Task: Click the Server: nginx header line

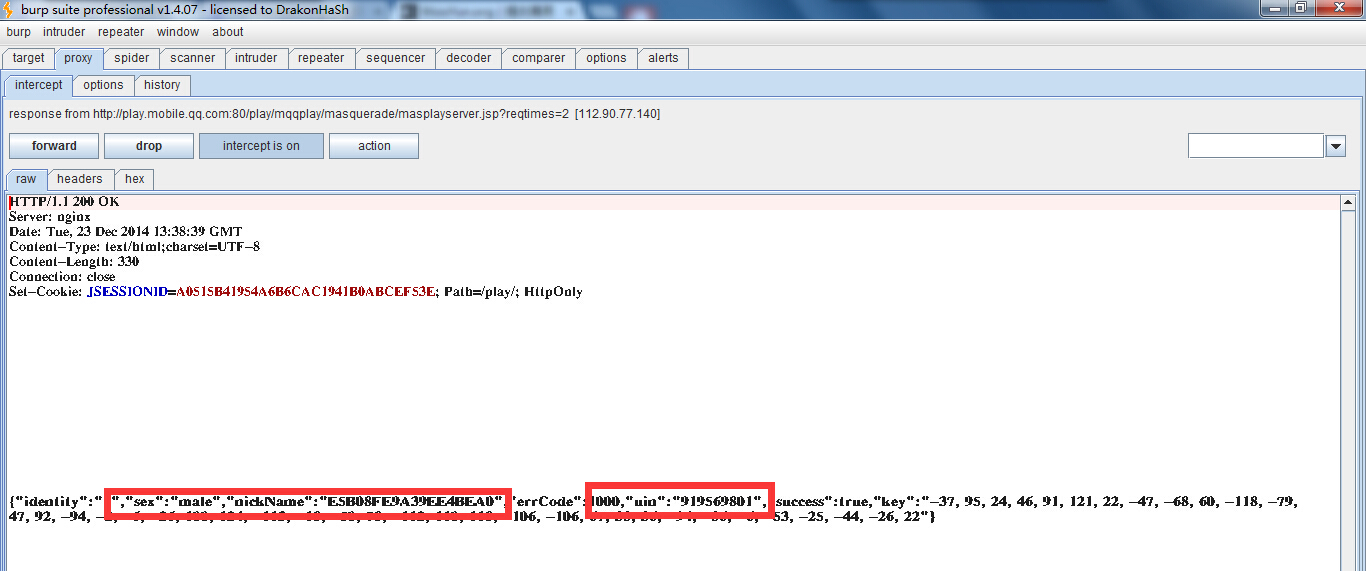Action: (50, 217)
